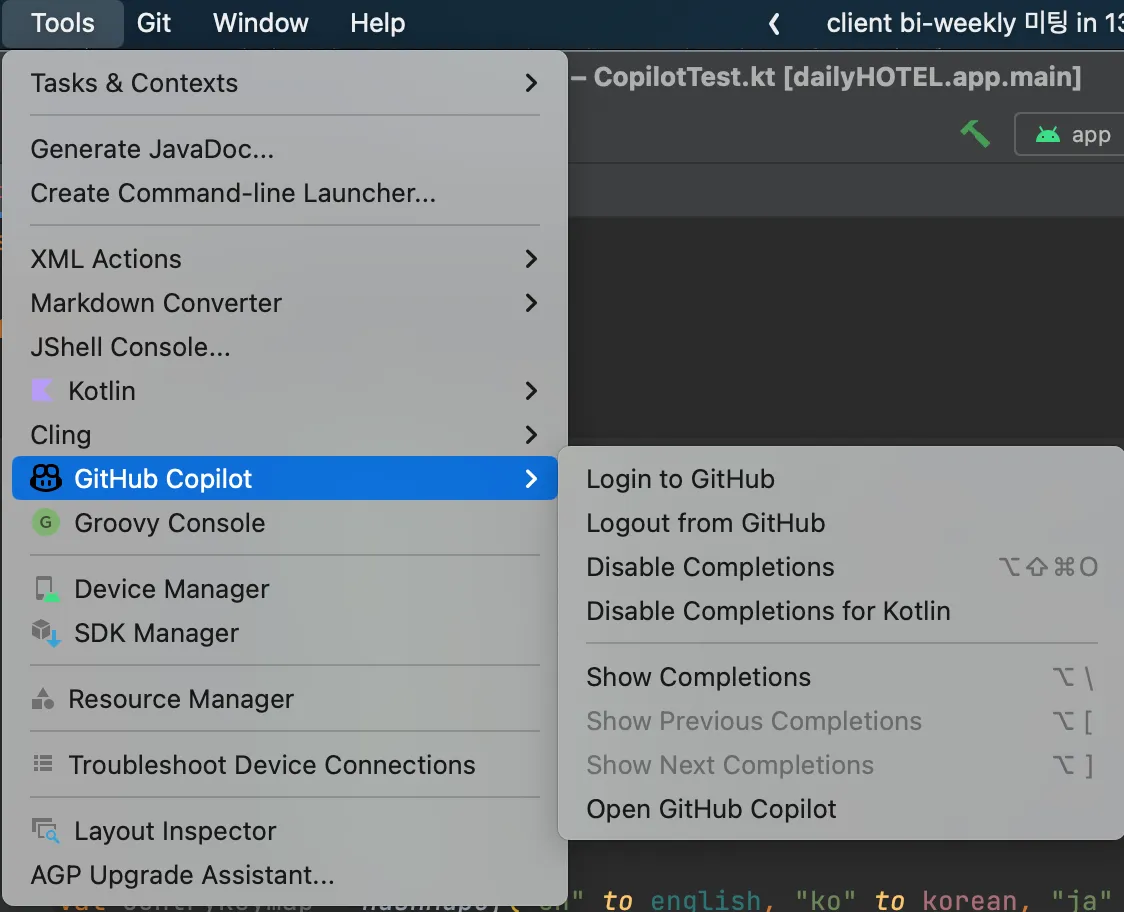Viewport: 1124px width, 912px height.
Task: Open the Help menu
Action: (378, 24)
